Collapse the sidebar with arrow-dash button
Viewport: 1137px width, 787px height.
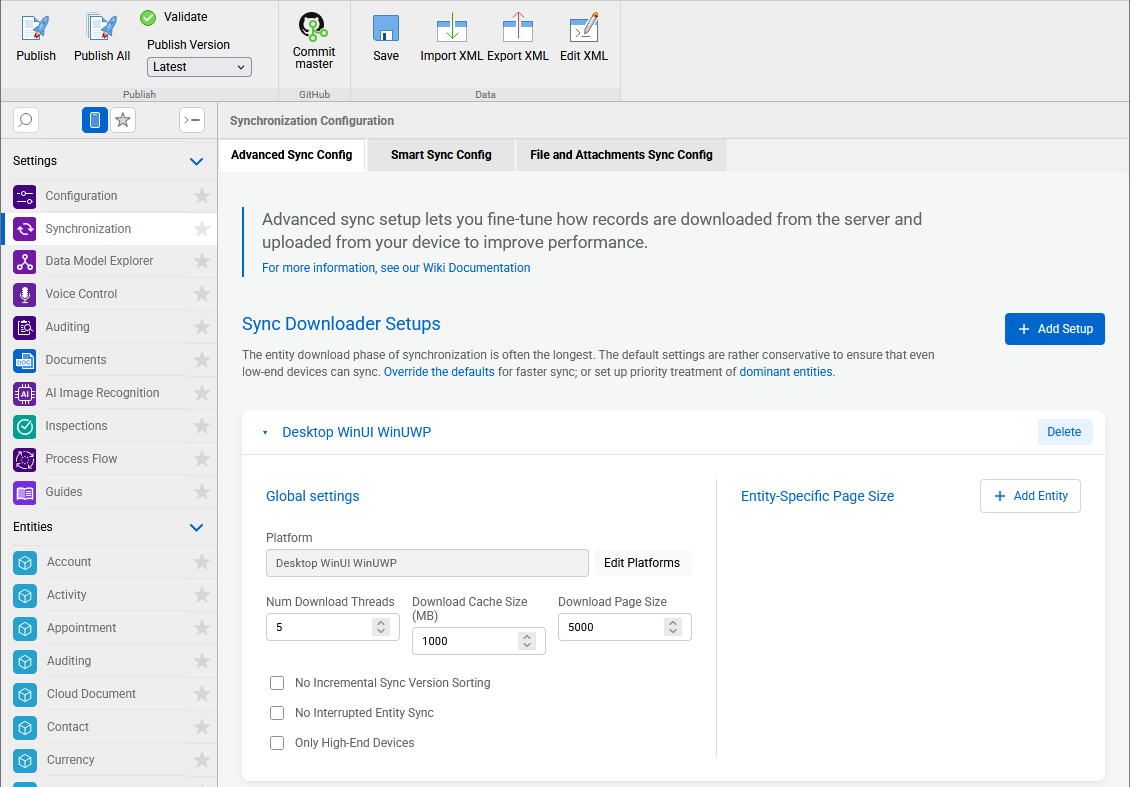[x=192, y=120]
